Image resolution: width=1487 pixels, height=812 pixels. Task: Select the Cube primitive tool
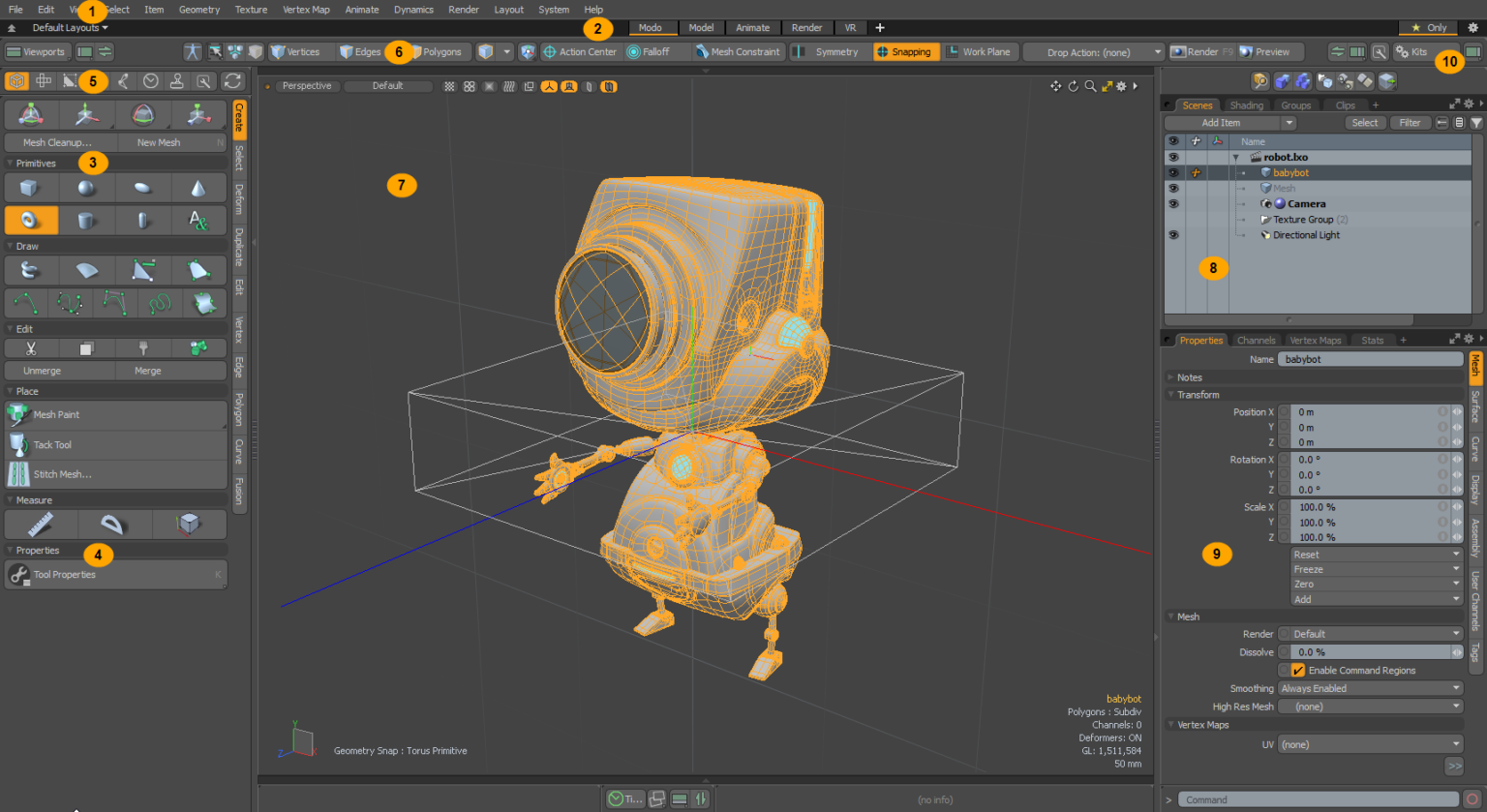29,187
